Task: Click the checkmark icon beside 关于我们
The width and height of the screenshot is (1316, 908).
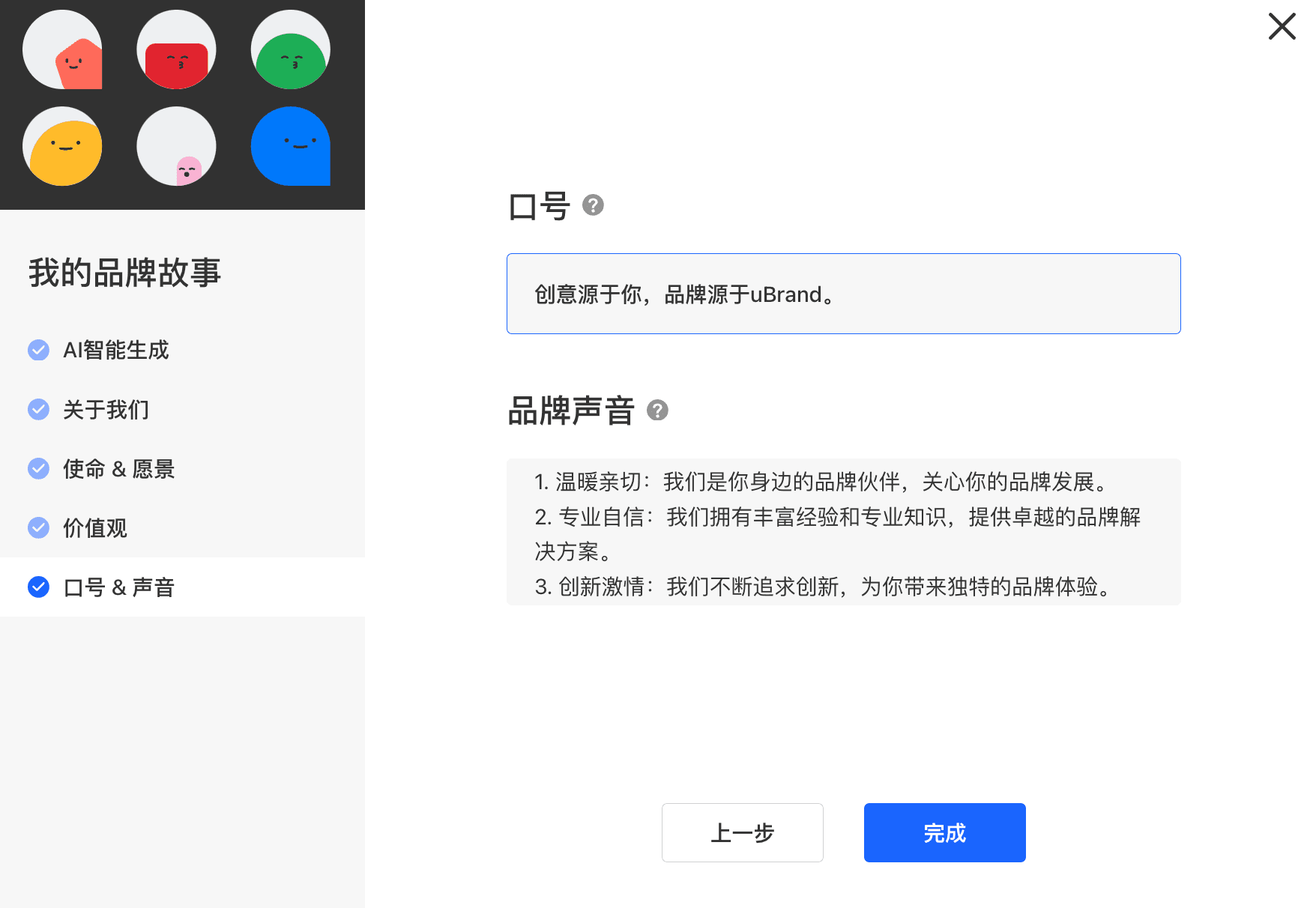Action: [x=39, y=409]
